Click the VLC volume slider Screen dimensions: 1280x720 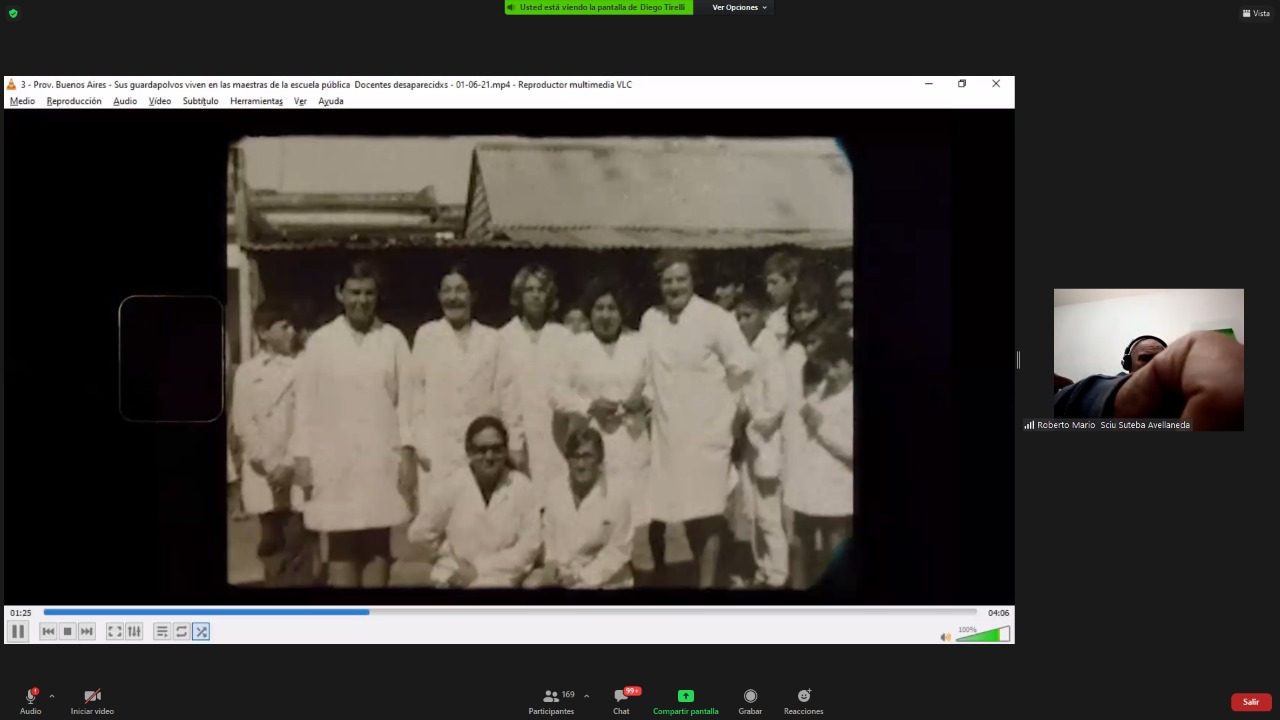point(983,635)
